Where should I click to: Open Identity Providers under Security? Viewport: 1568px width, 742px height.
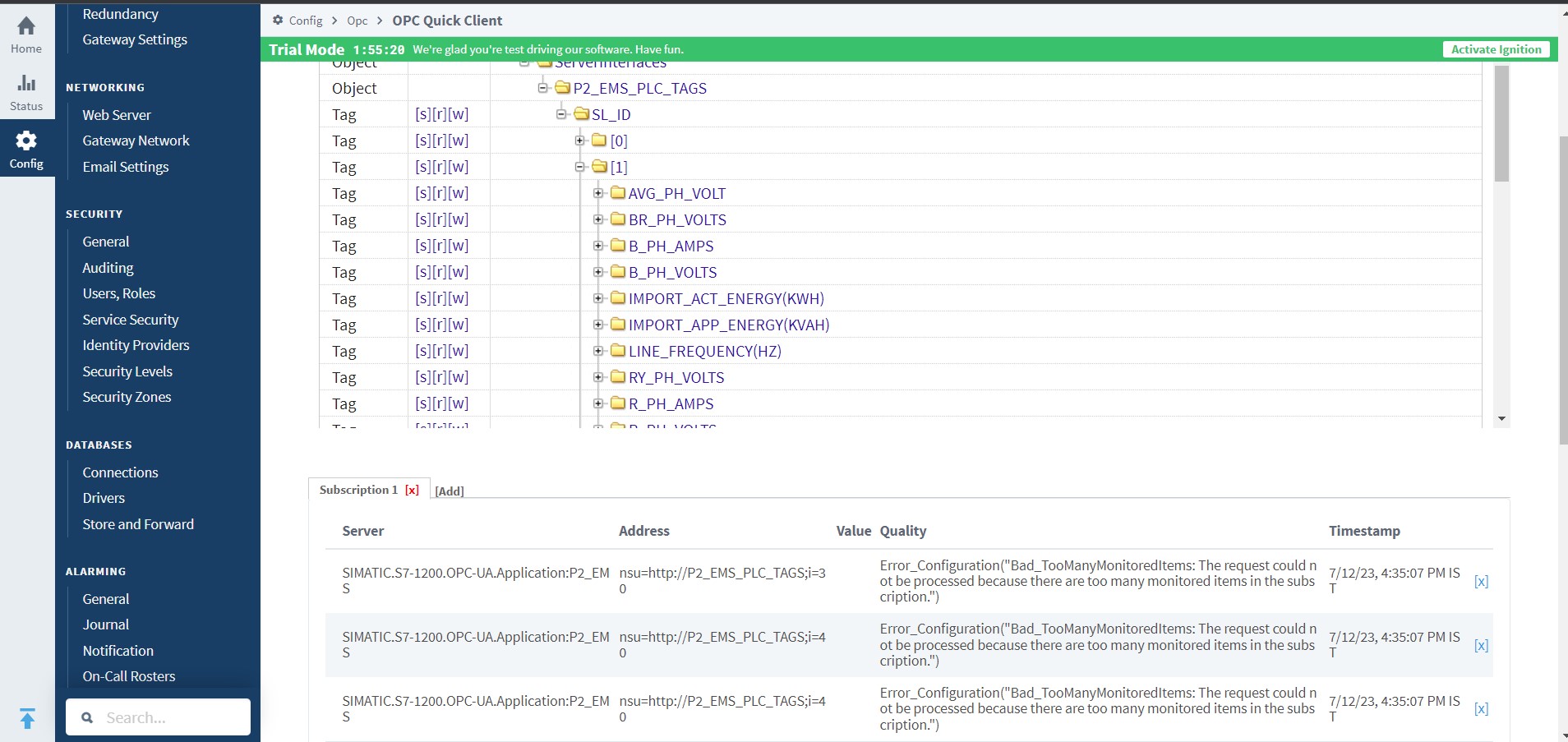click(136, 345)
